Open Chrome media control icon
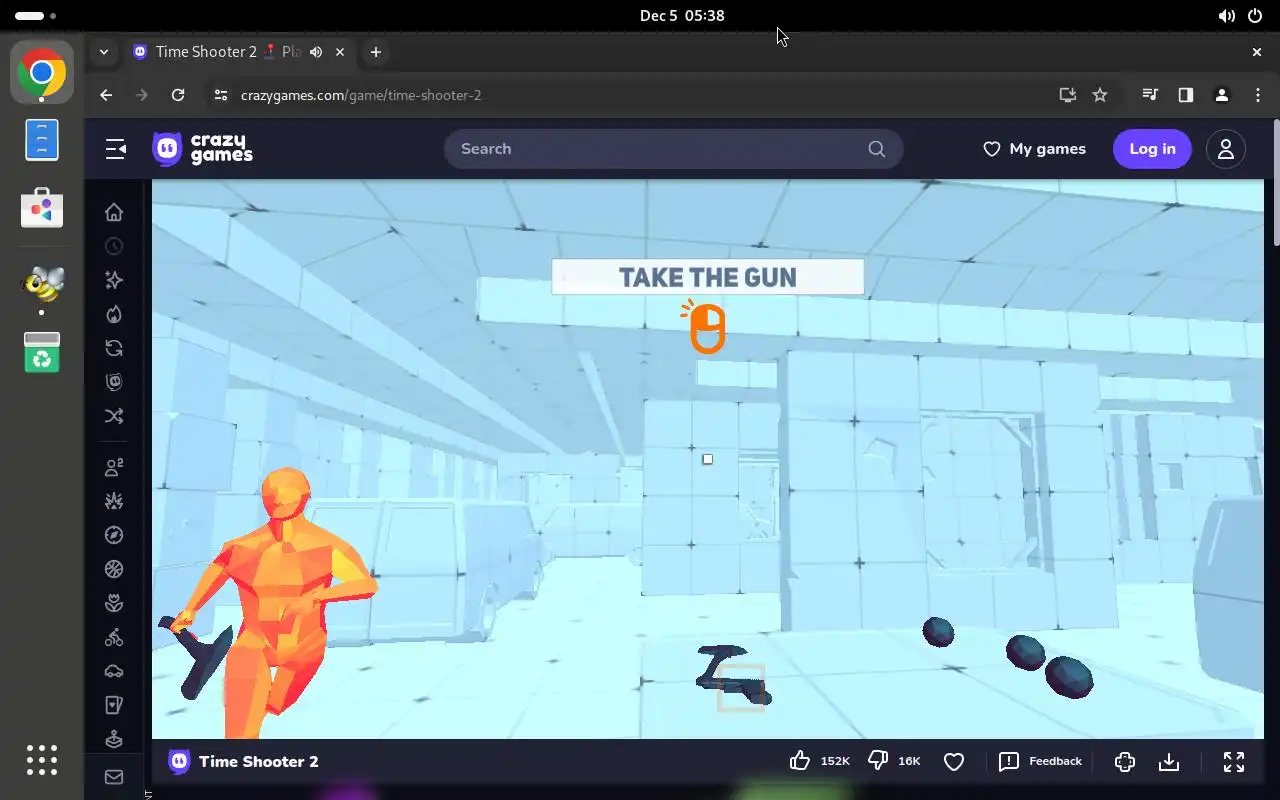1280x800 pixels. point(1150,95)
